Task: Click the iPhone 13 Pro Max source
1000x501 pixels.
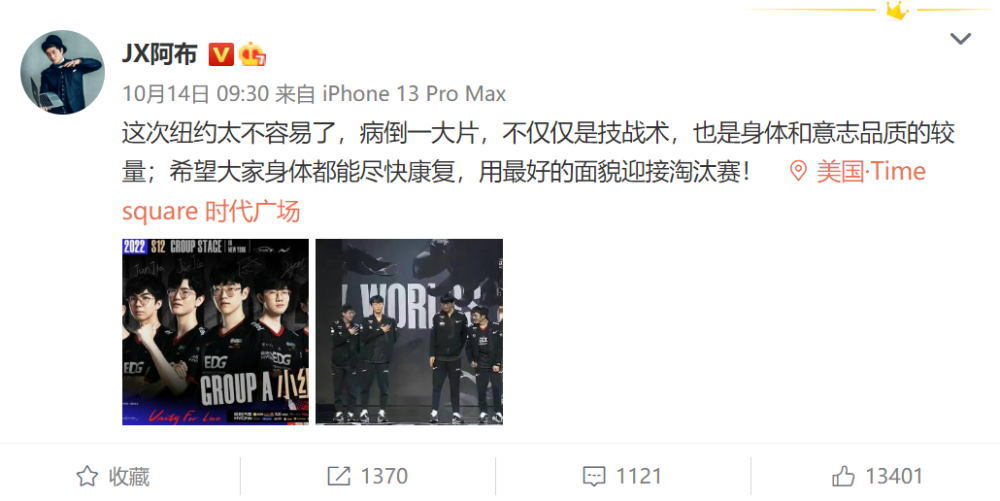Action: coord(414,94)
